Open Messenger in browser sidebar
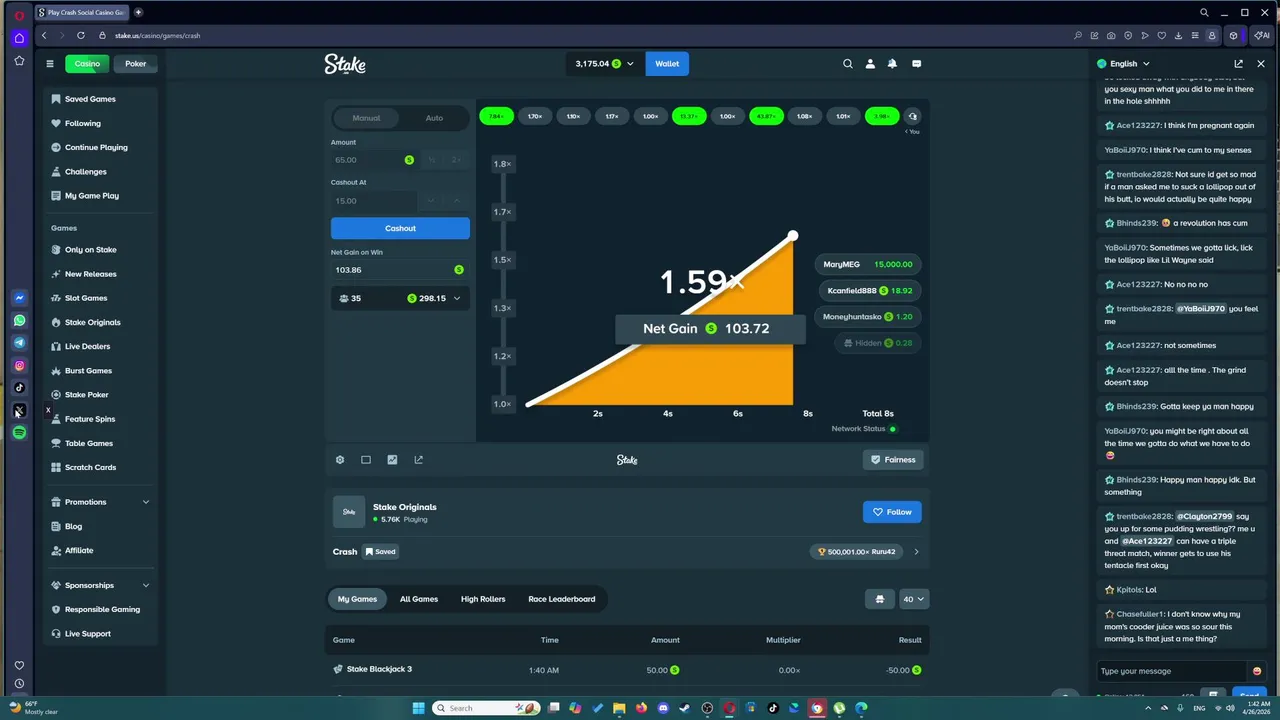 (19, 298)
